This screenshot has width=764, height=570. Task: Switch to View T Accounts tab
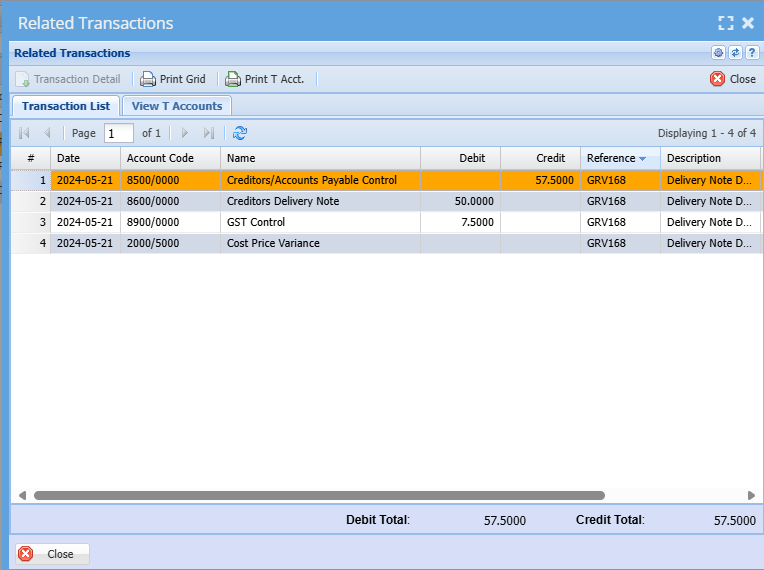coord(177,106)
